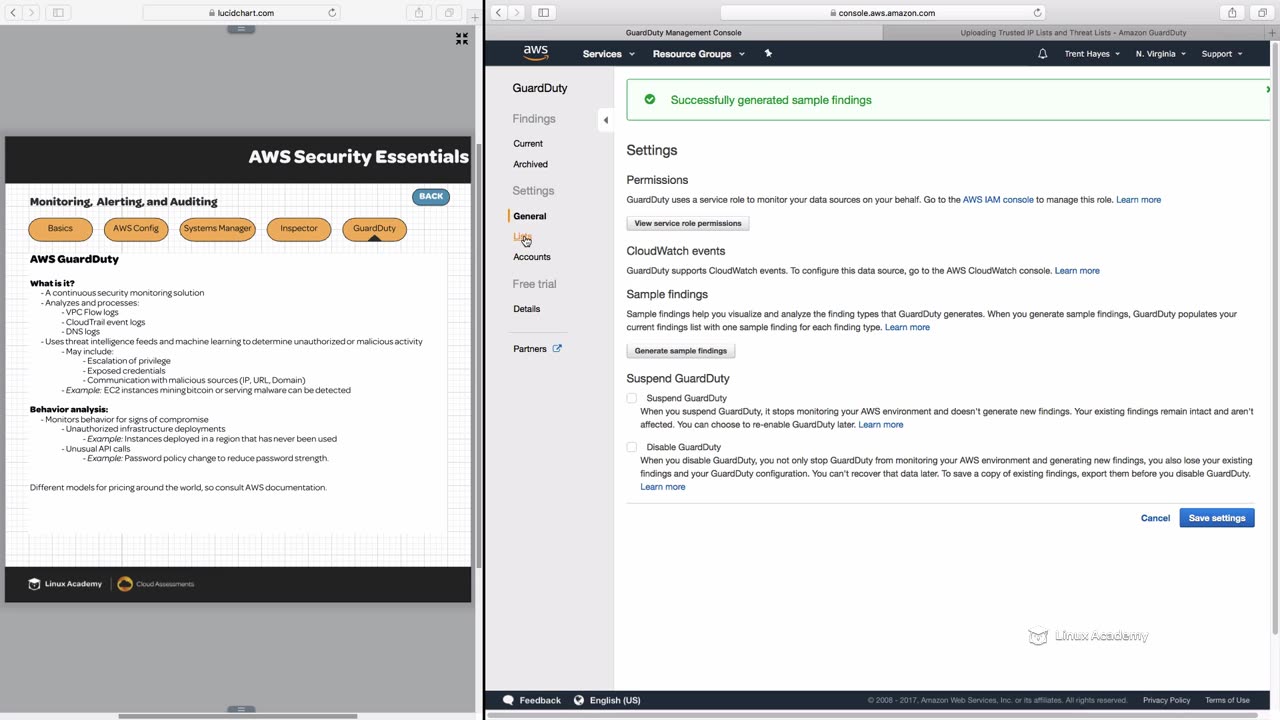The image size is (1280, 720).
Task: Collapse the GuardDuty side navigation arrow
Action: 605,120
